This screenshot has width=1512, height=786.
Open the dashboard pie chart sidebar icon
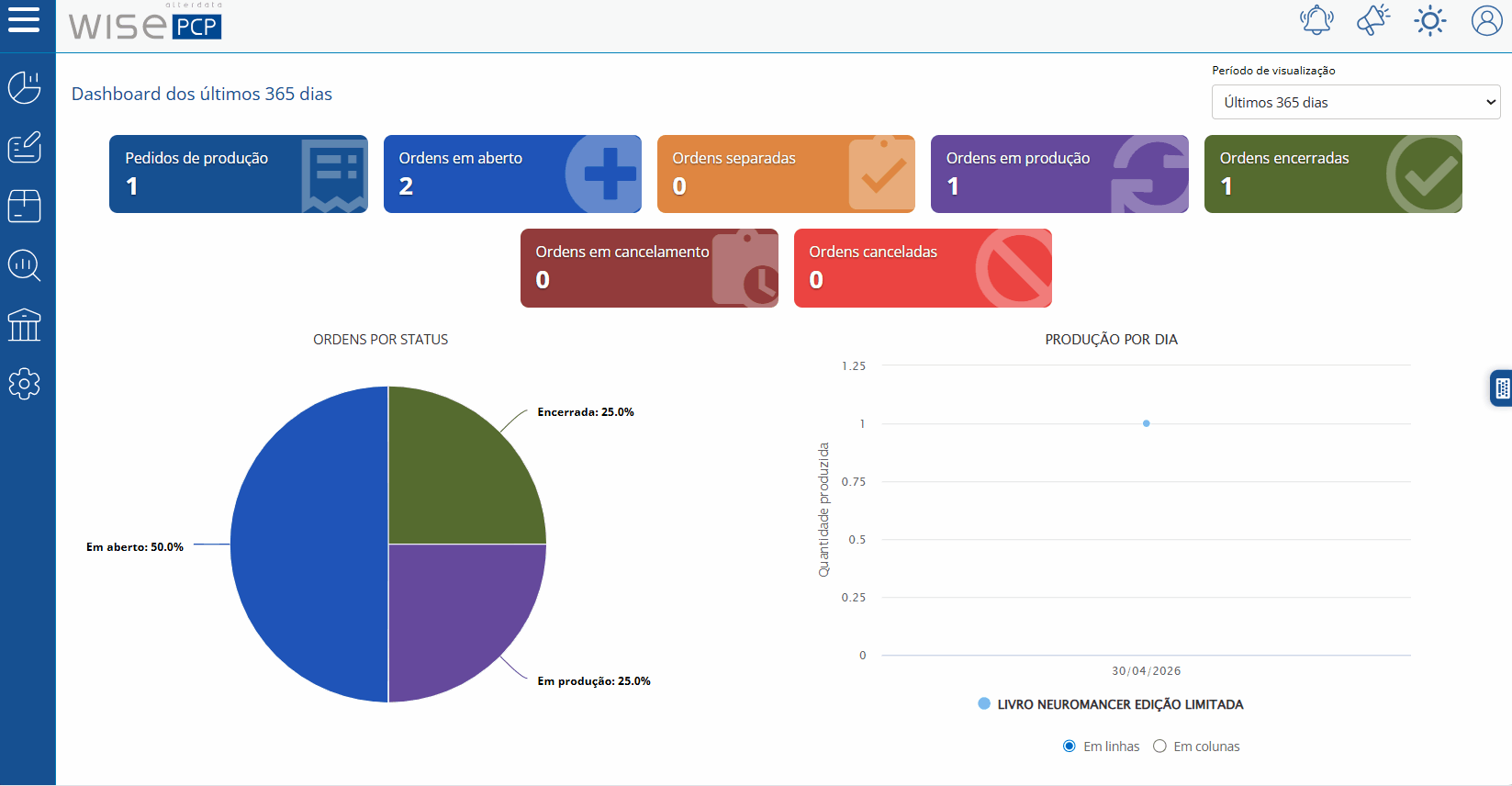click(25, 88)
